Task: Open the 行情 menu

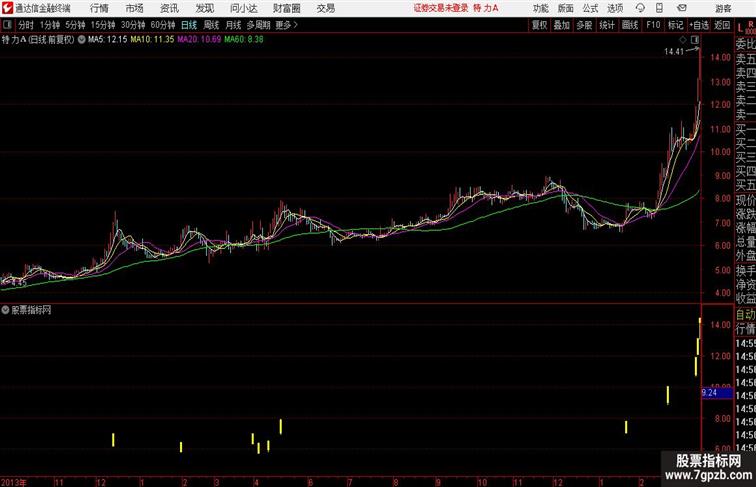Action: coord(99,8)
